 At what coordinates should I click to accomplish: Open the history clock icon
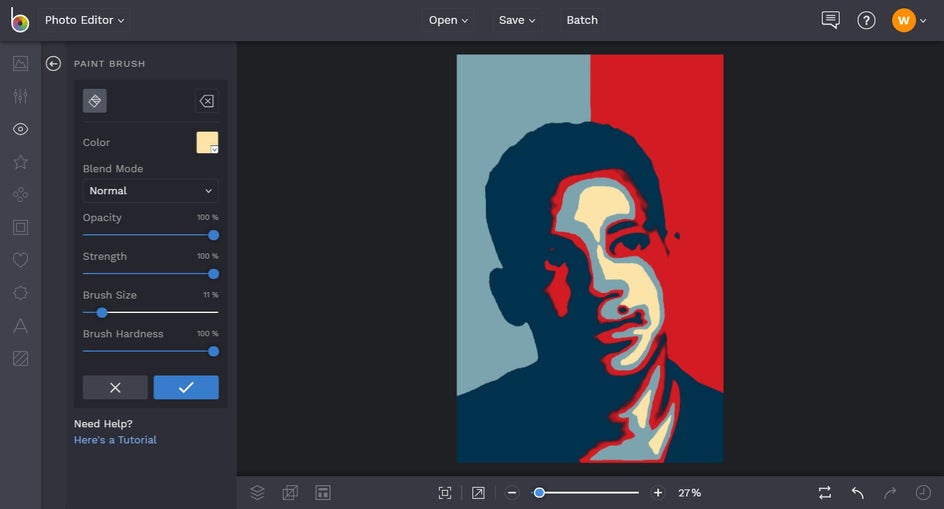923,493
